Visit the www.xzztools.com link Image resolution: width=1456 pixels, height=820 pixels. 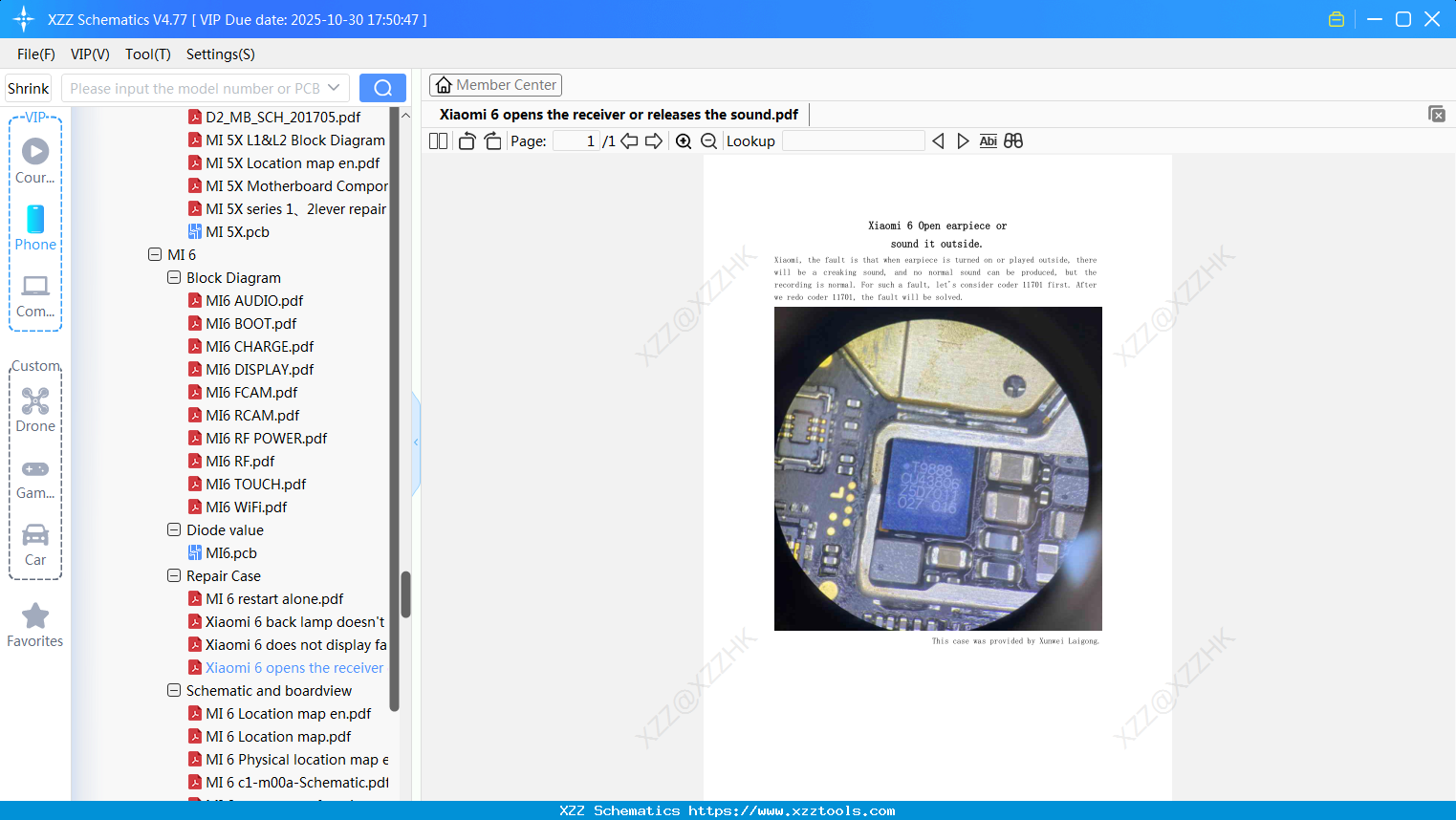[792, 810]
